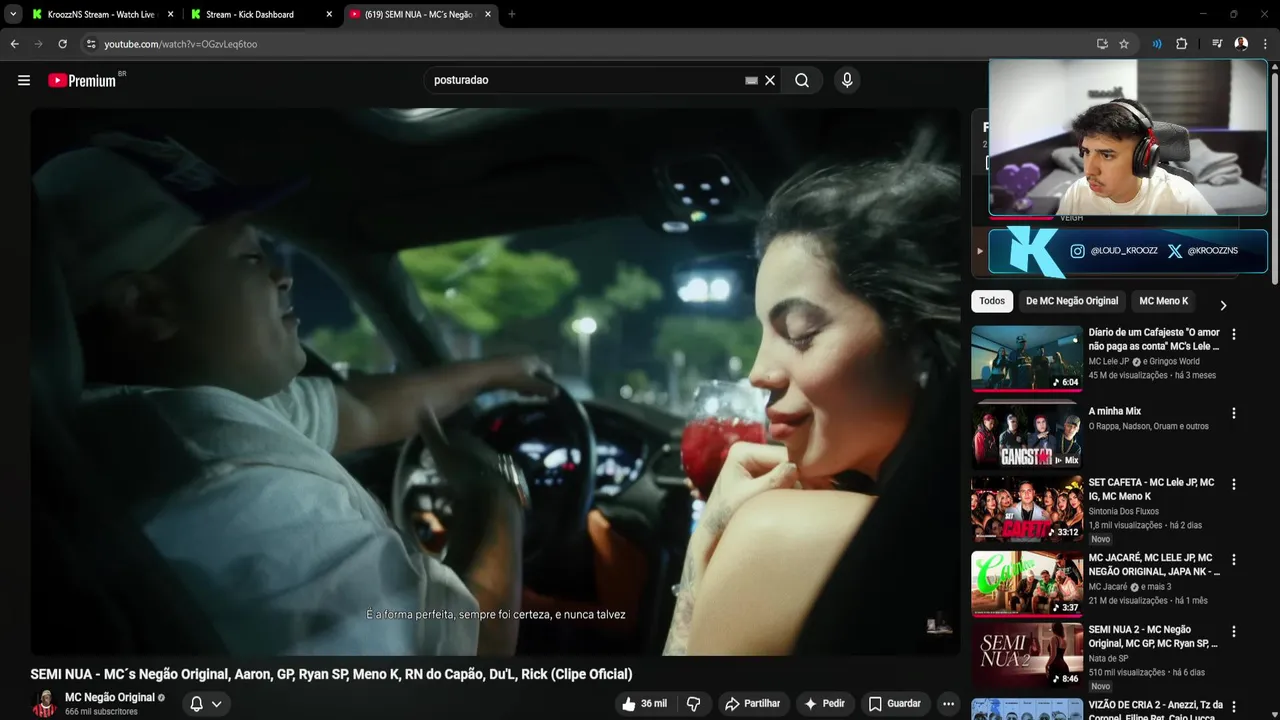Close the SEMI NUA YouTube tab
1280x720 pixels.
tap(488, 15)
